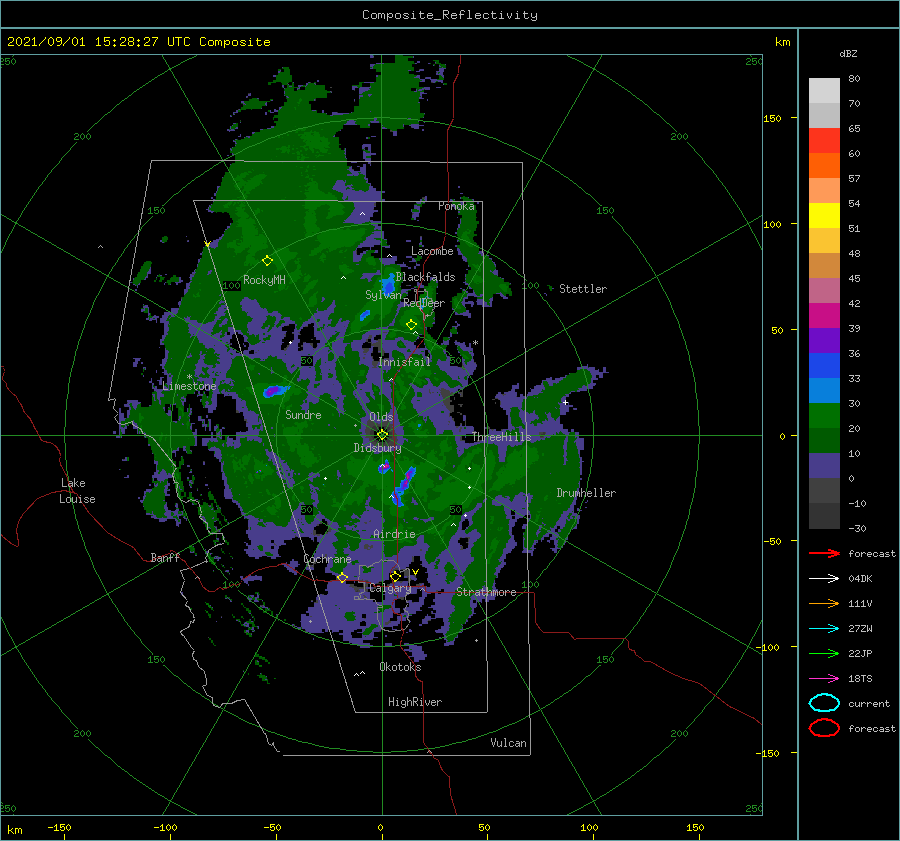Viewport: 900px width, 841px height.
Task: Click the RockyMH label
Action: coord(264,280)
